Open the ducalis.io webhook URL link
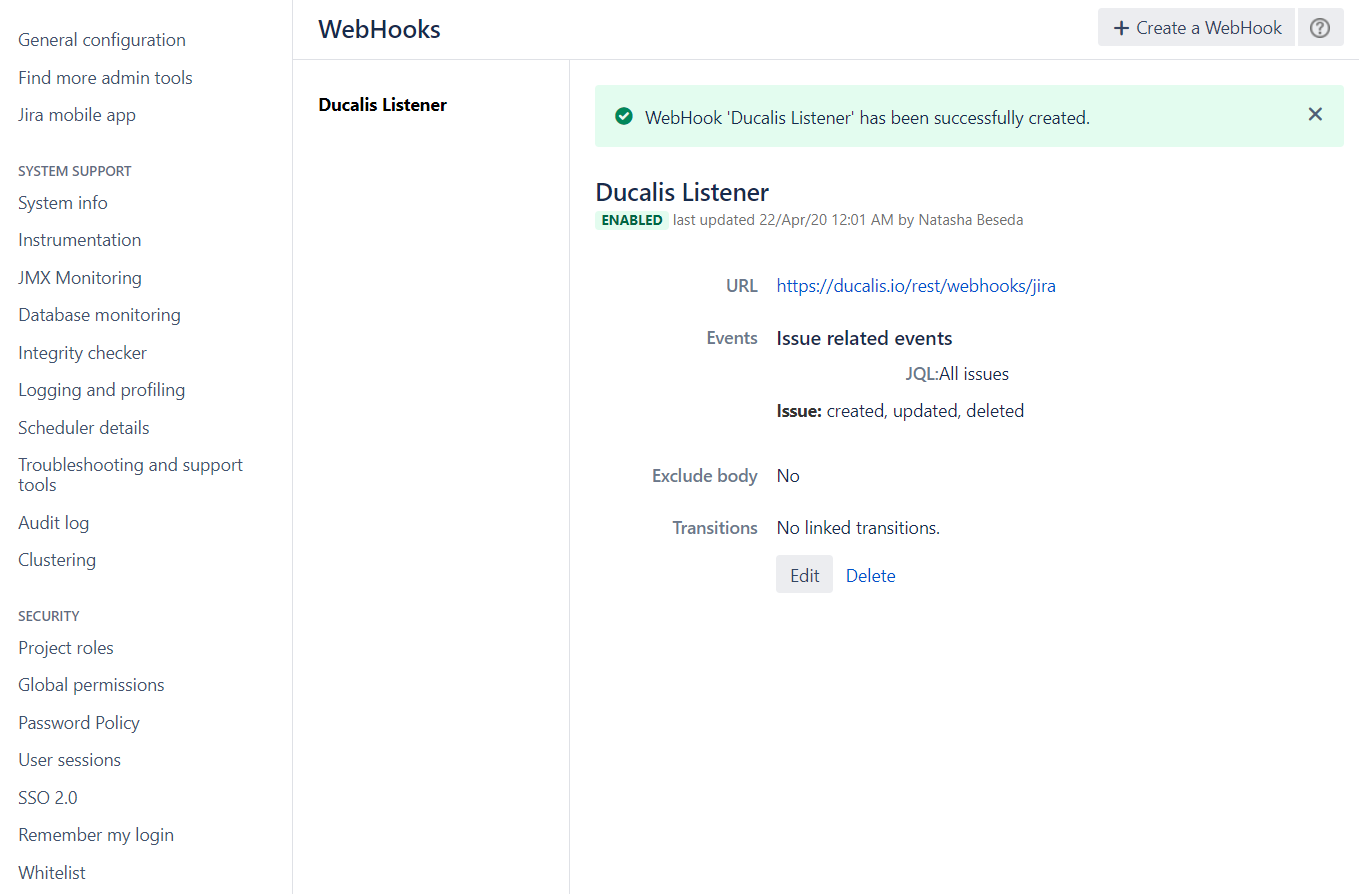Viewport: 1359px width, 894px height. (x=916, y=286)
